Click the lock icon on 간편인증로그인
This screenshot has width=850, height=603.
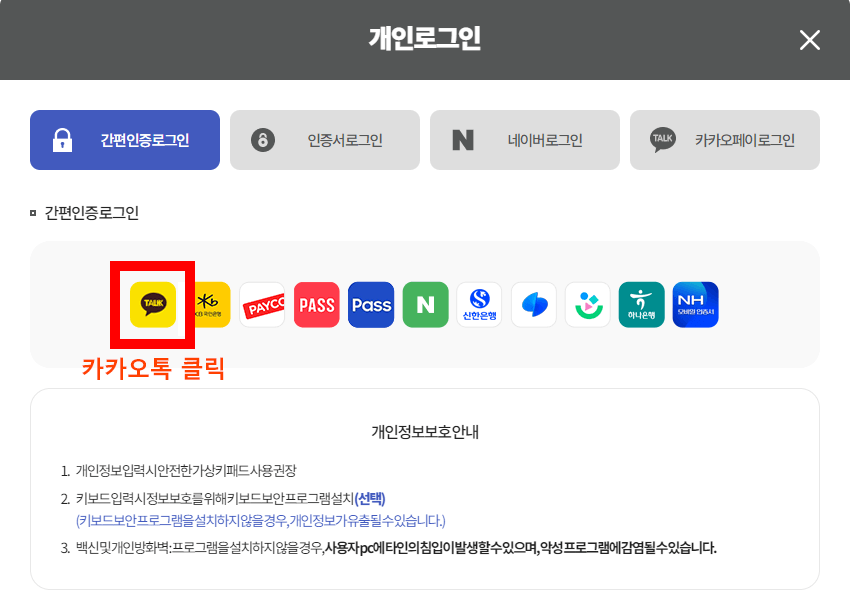[x=61, y=140]
